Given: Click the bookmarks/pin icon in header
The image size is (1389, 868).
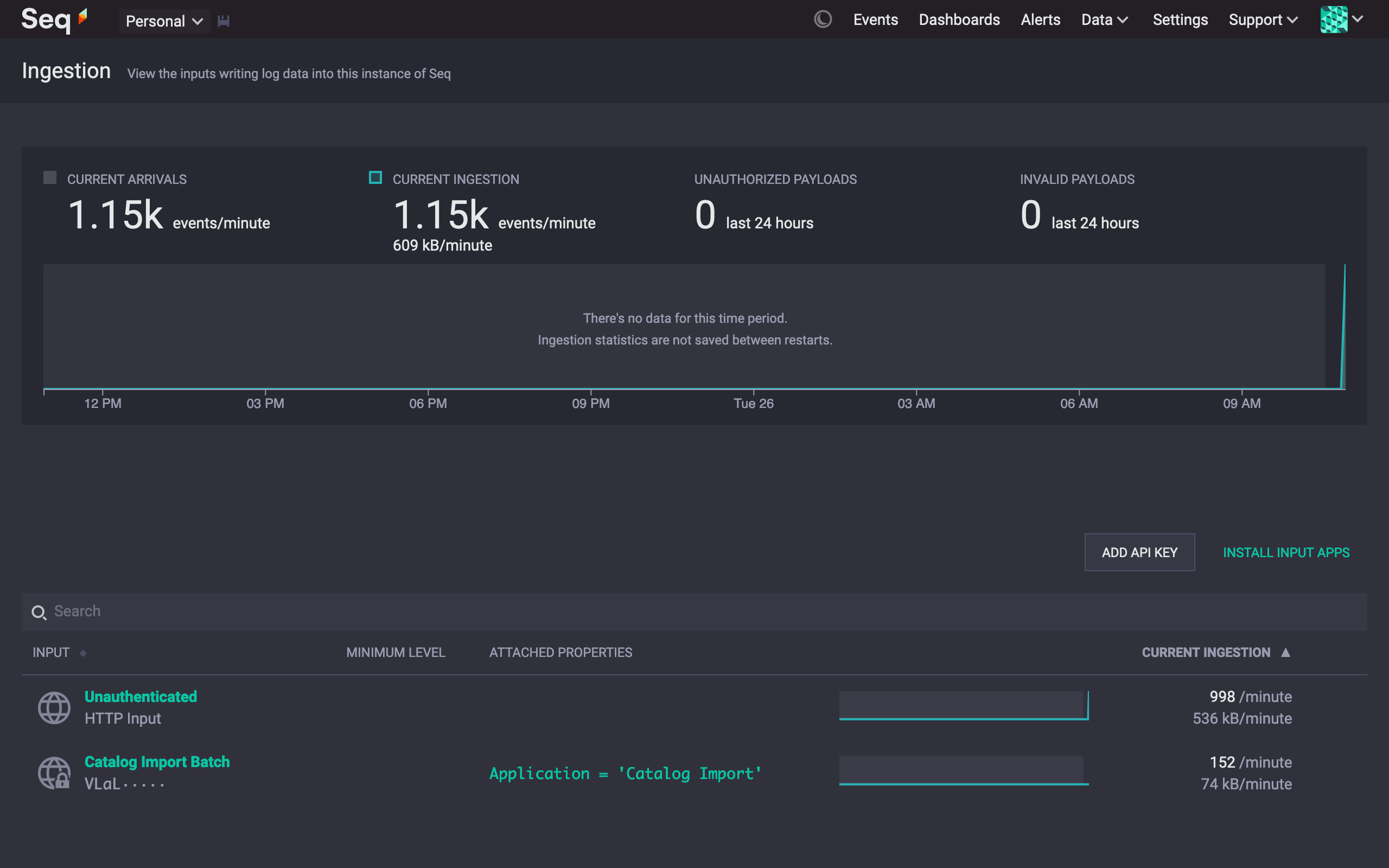Looking at the screenshot, I should (224, 20).
